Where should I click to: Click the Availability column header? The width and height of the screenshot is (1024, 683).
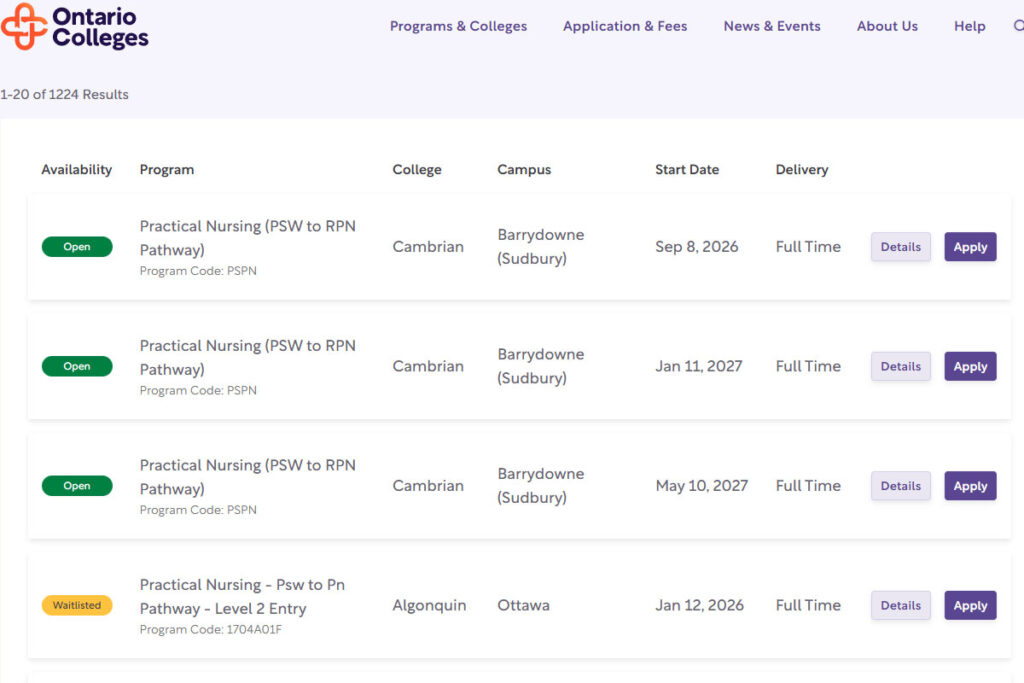(77, 169)
